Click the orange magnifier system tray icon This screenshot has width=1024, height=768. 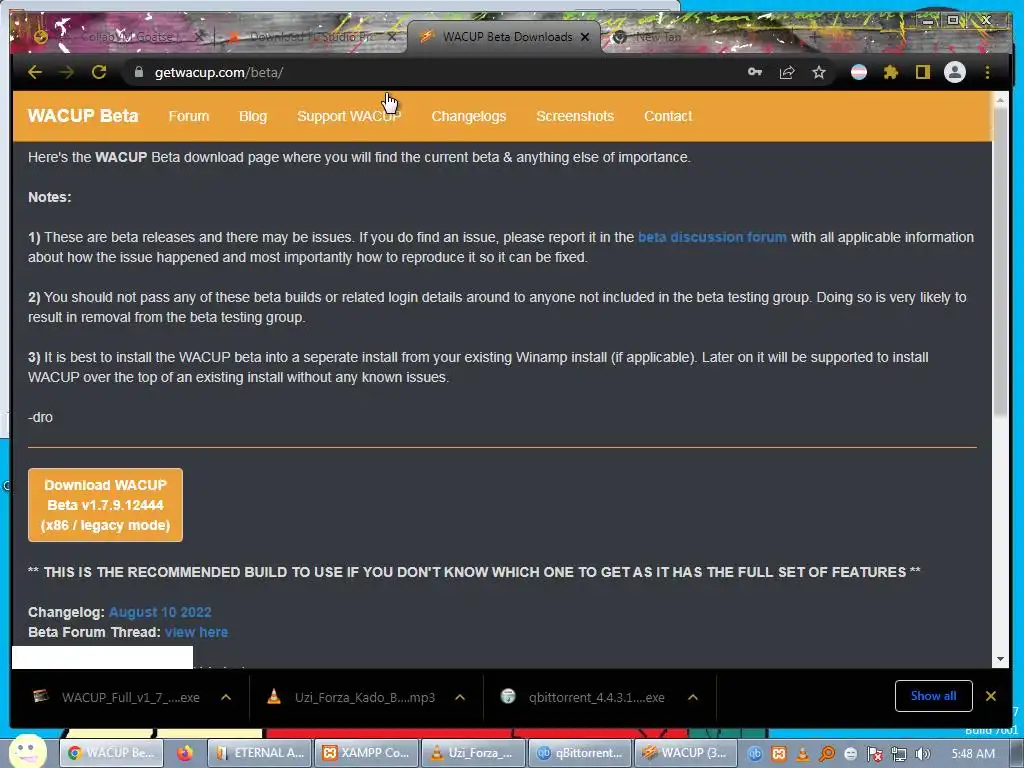pos(827,754)
